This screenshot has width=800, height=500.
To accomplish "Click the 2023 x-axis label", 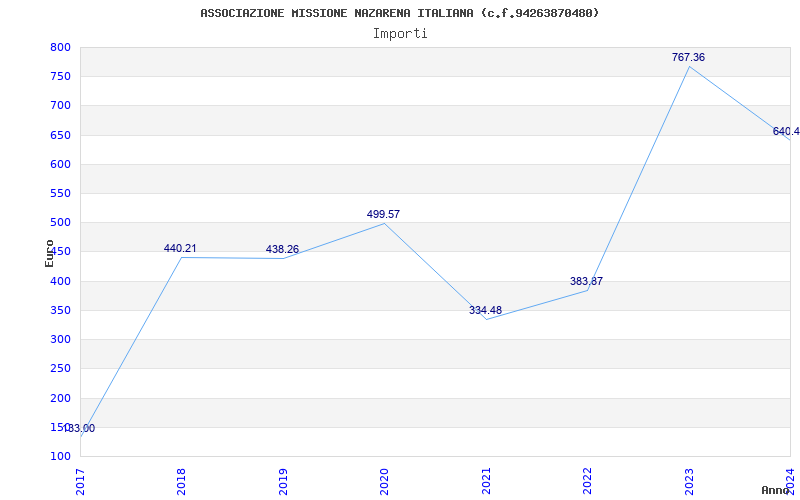I will [689, 481].
